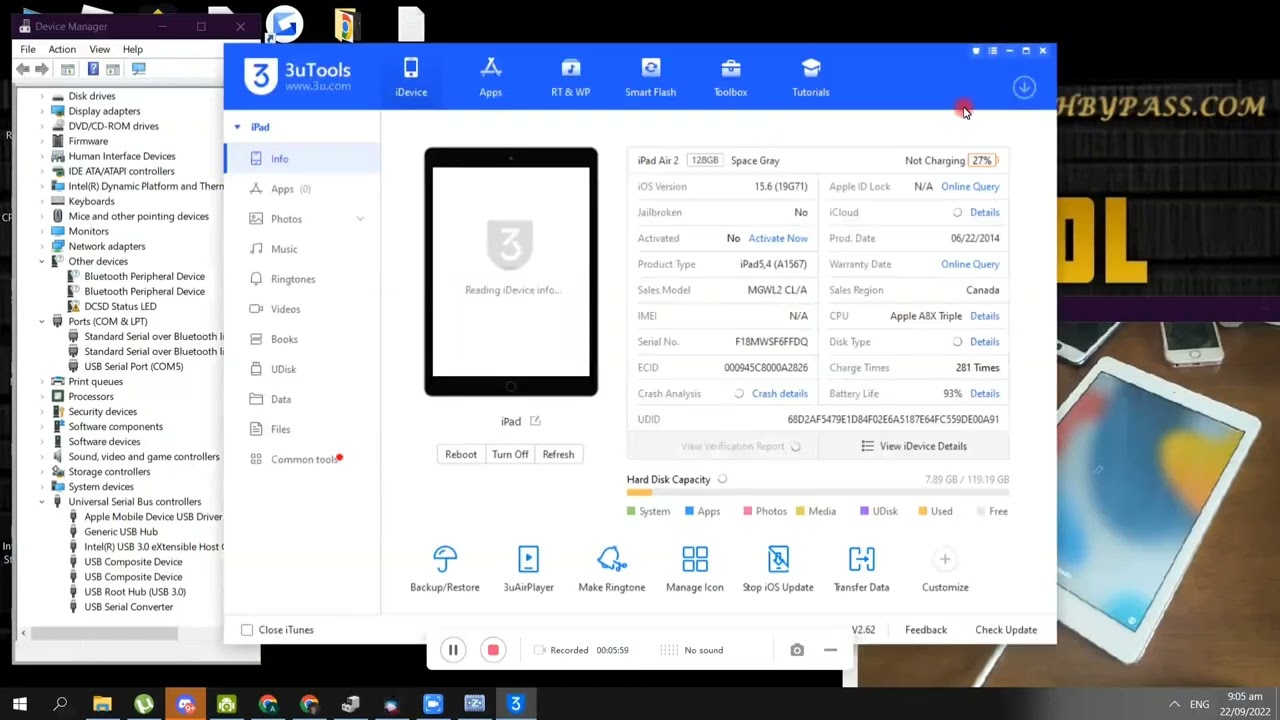Click the Reboot button
The width and height of the screenshot is (1280, 720).
(x=461, y=454)
